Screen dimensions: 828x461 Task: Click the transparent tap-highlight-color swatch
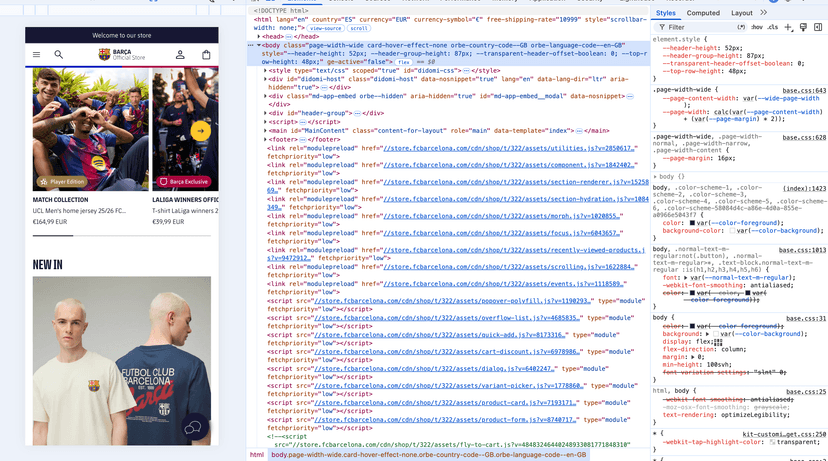[773, 442]
